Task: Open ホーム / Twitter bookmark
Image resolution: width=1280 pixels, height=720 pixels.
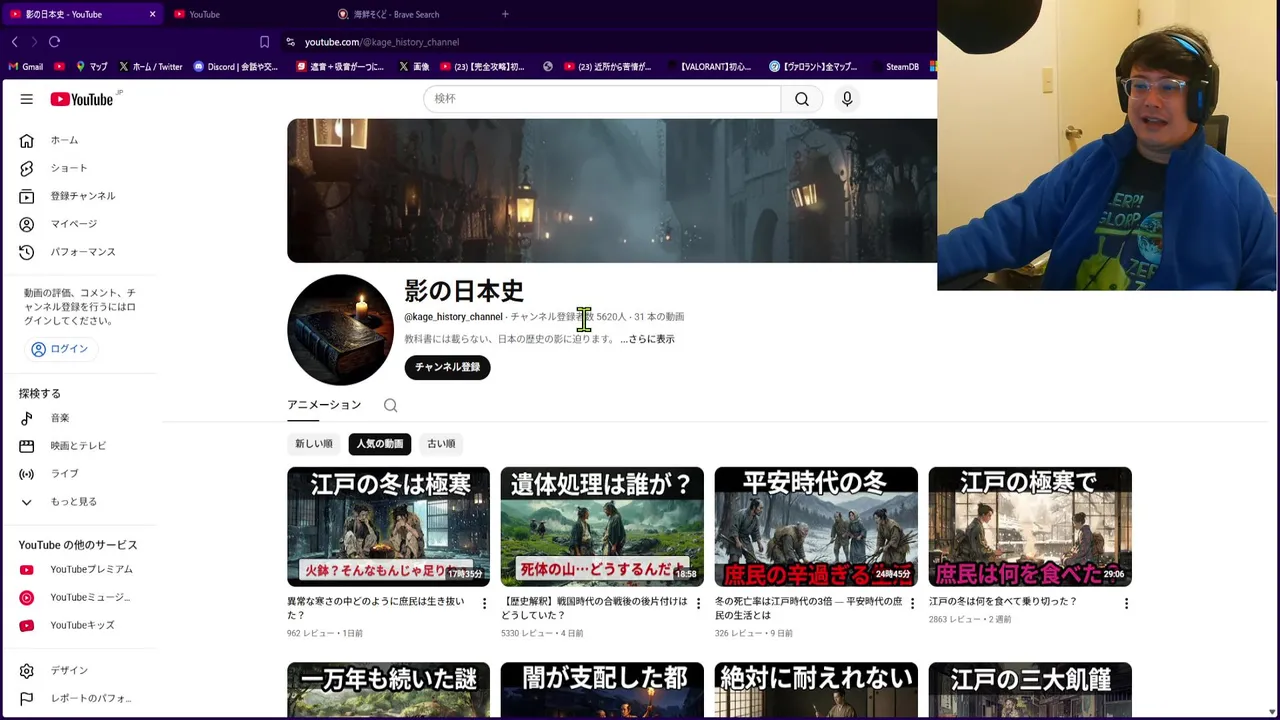Action: (x=151, y=67)
